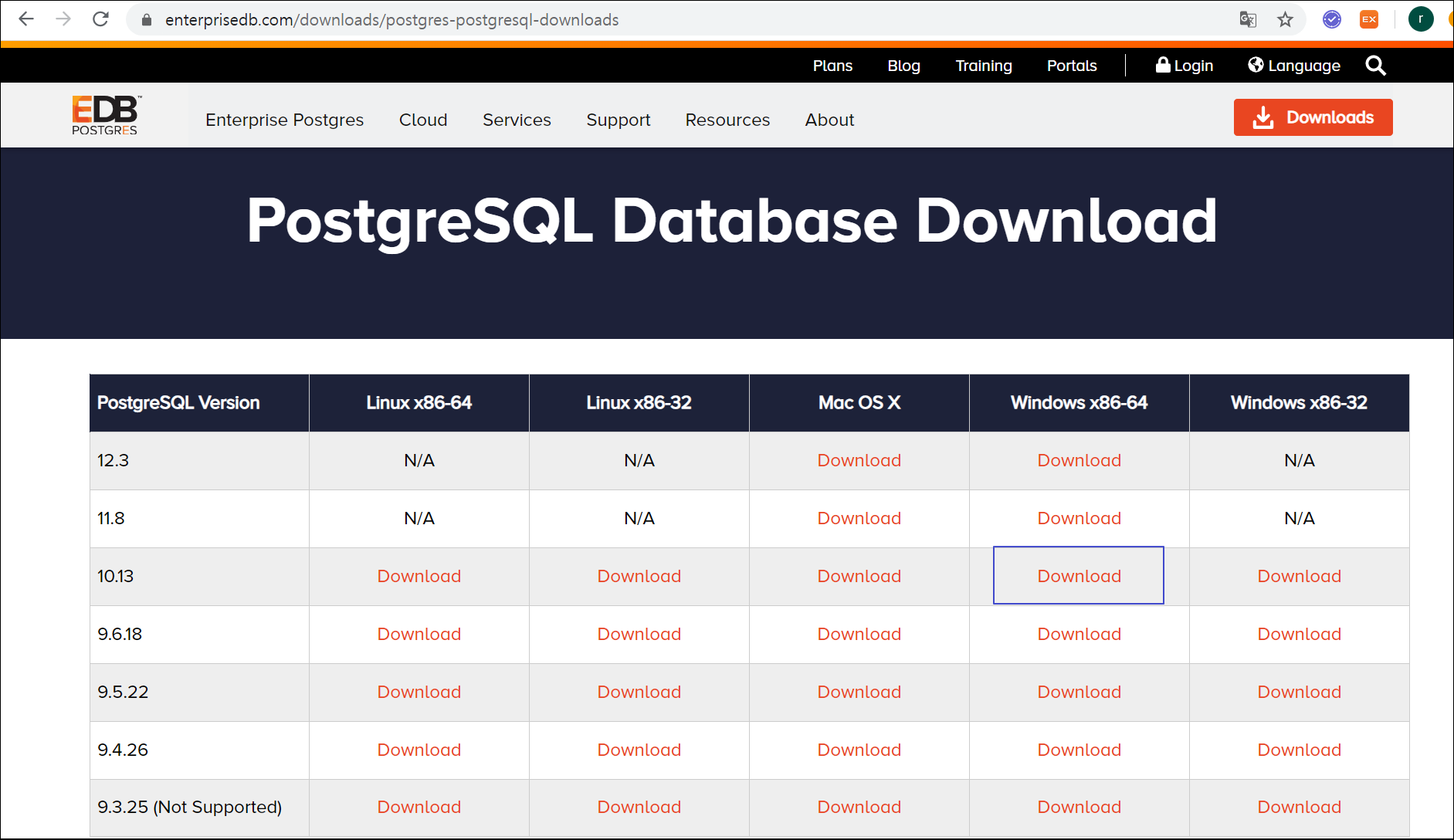Viewport: 1454px width, 840px height.
Task: Bookmark this page with the star icon
Action: click(1285, 19)
